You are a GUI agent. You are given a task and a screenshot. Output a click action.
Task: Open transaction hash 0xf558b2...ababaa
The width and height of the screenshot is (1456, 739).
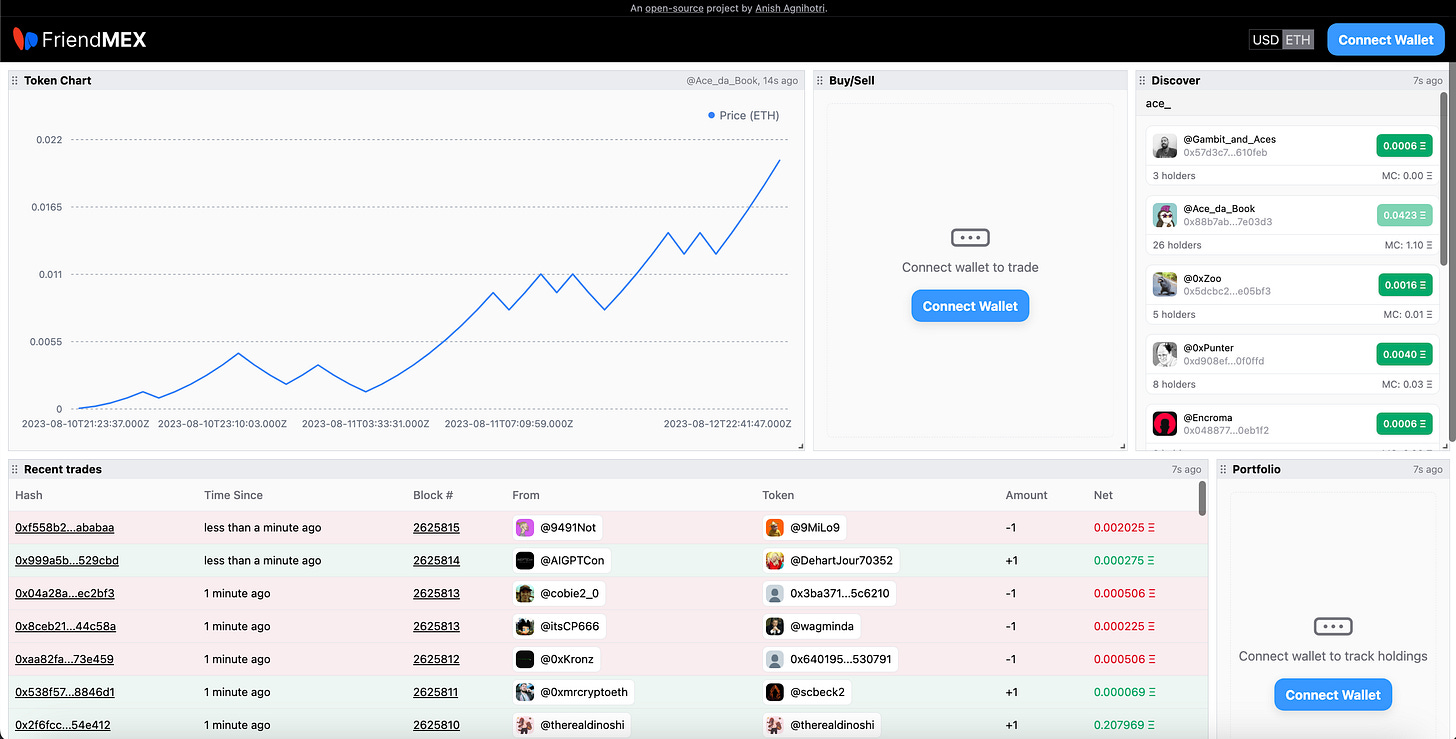65,527
